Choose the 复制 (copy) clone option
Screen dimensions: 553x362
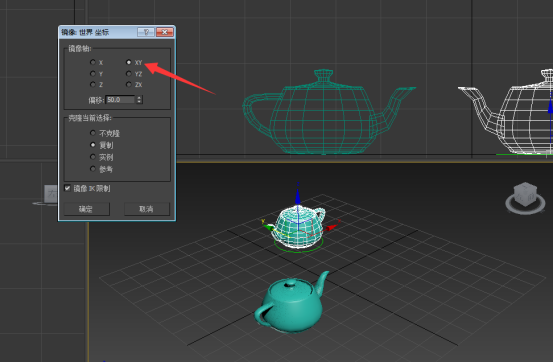click(93, 145)
